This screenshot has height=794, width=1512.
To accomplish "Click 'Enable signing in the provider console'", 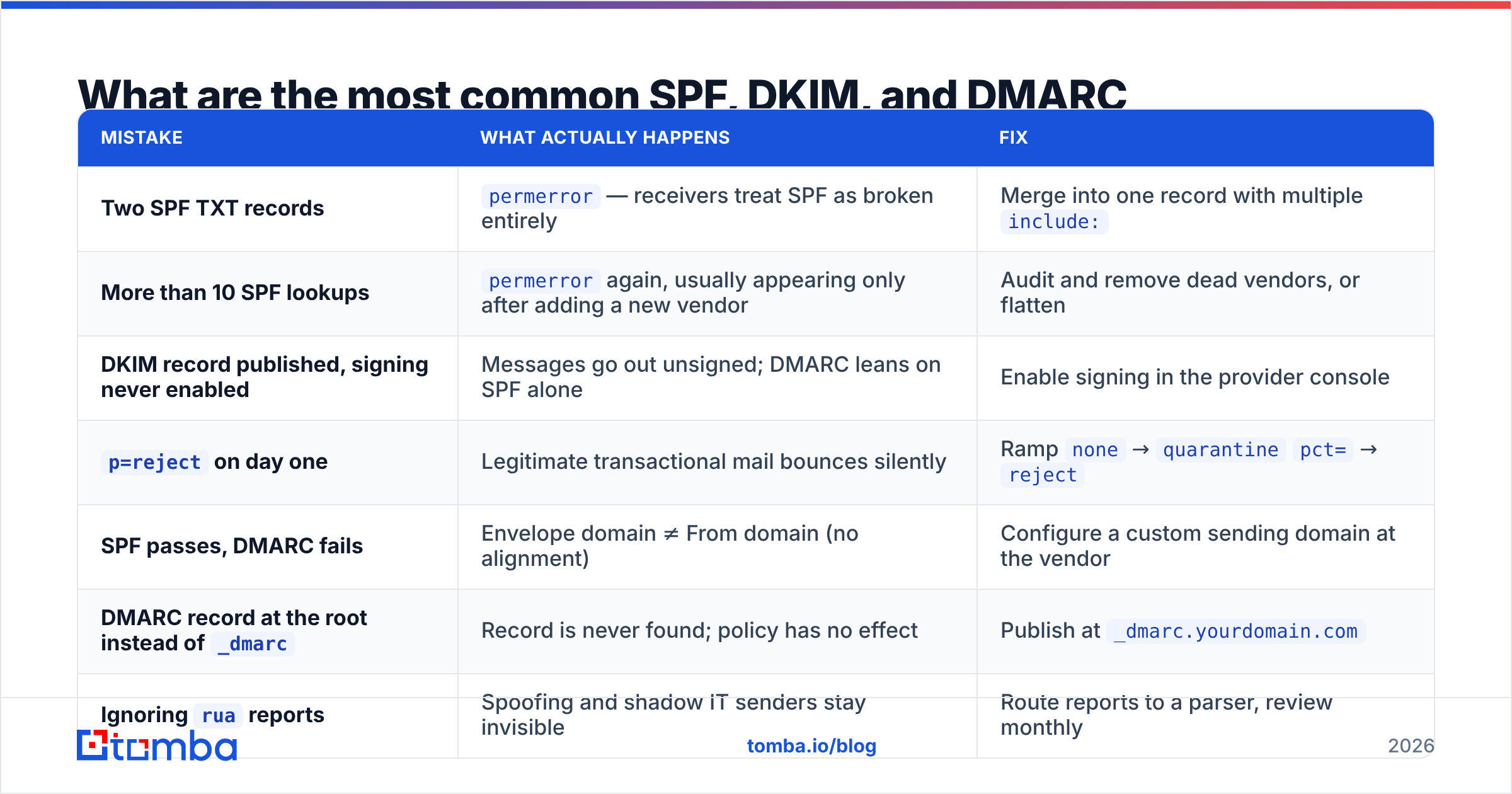I will 1195,377.
